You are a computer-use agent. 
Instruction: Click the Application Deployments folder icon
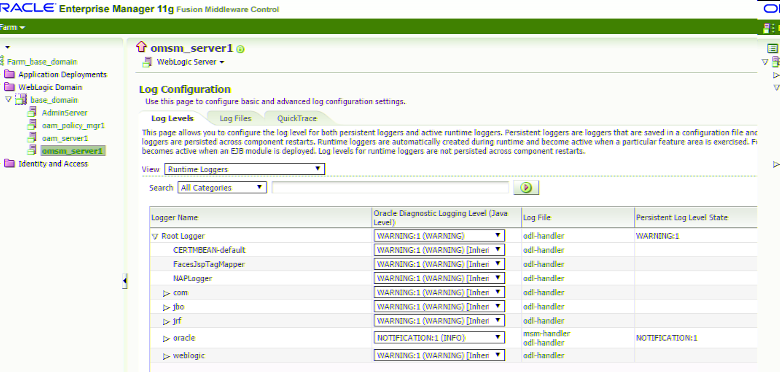pyautogui.click(x=9, y=75)
